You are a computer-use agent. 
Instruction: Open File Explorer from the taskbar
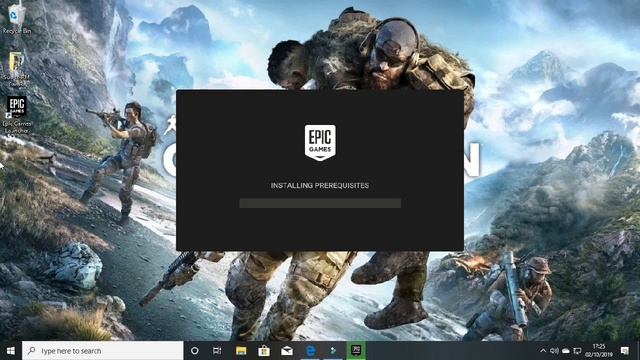click(241, 351)
